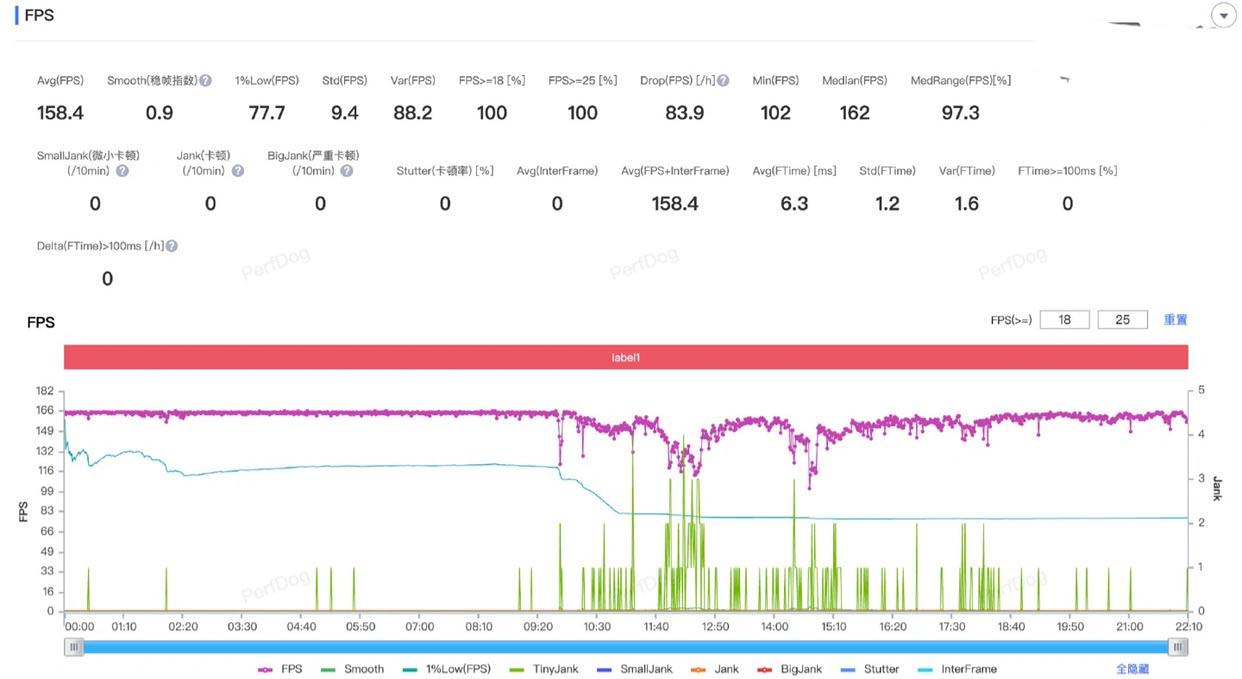Select the 1%Low(FPS) value 77.7
The image size is (1242, 679).
[x=267, y=113]
